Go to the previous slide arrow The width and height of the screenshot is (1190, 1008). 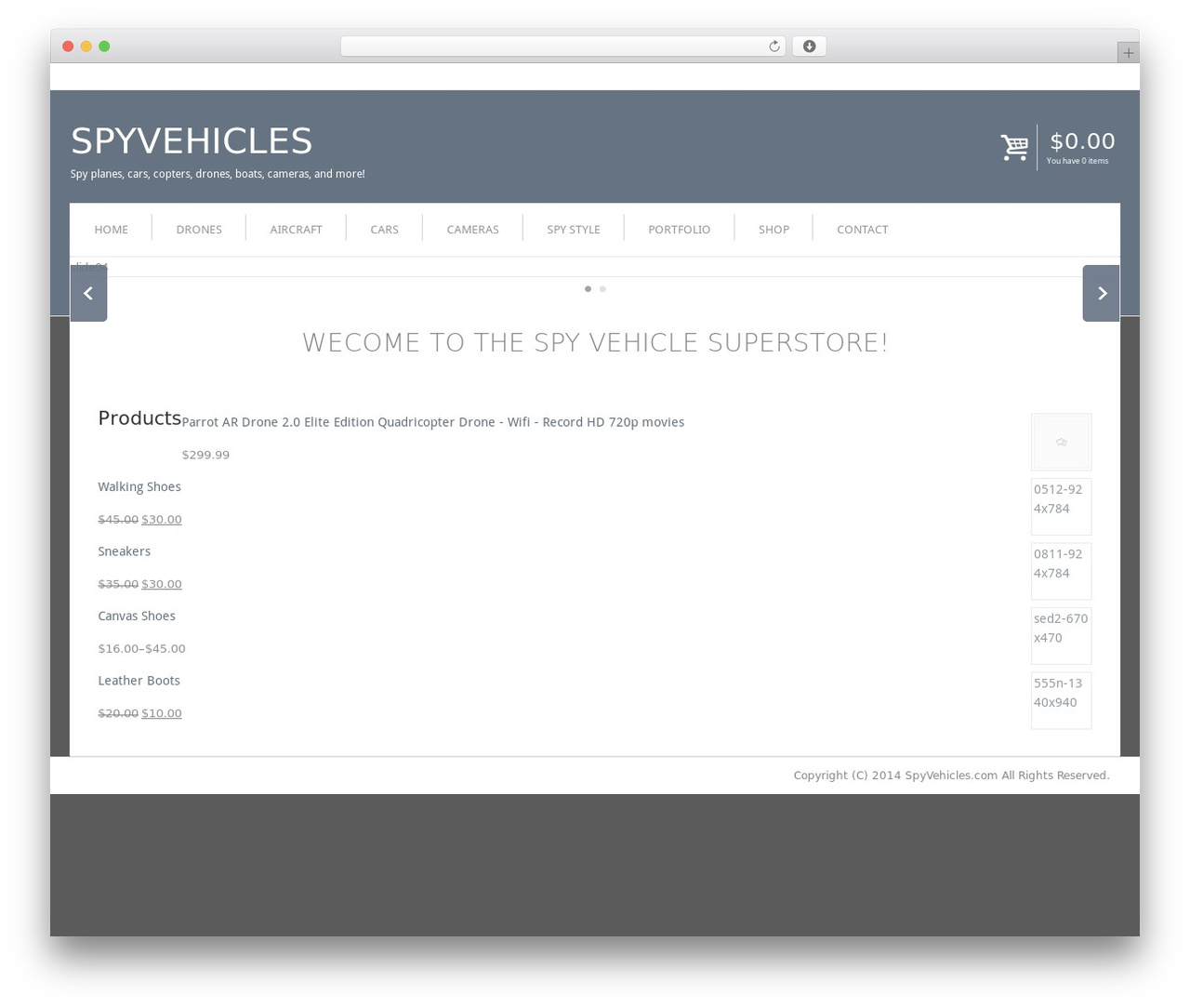pos(88,293)
